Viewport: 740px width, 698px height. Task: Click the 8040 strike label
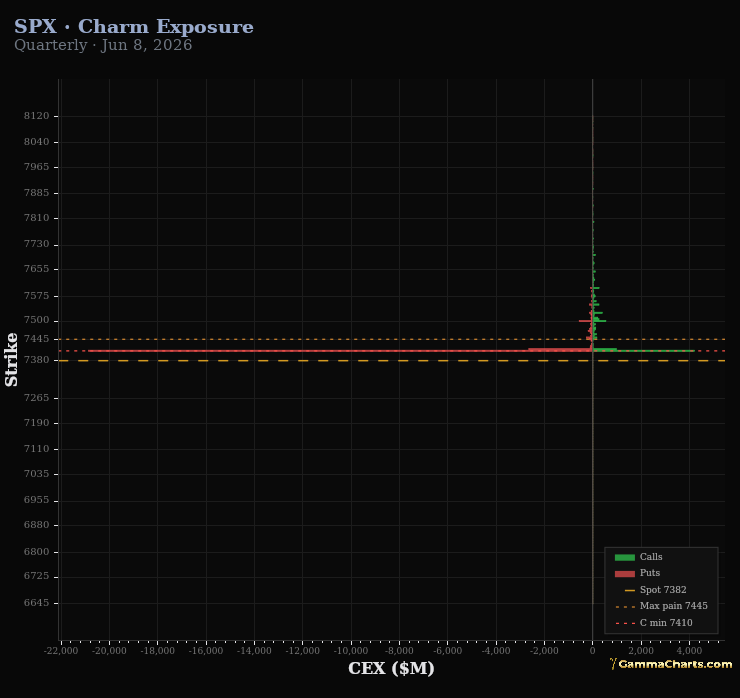click(x=37, y=142)
